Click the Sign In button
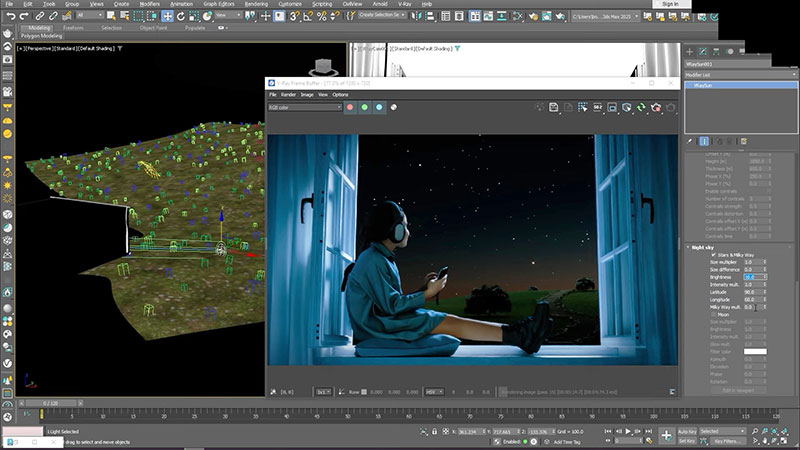Screen dimensions: 800x450 (670, 4)
